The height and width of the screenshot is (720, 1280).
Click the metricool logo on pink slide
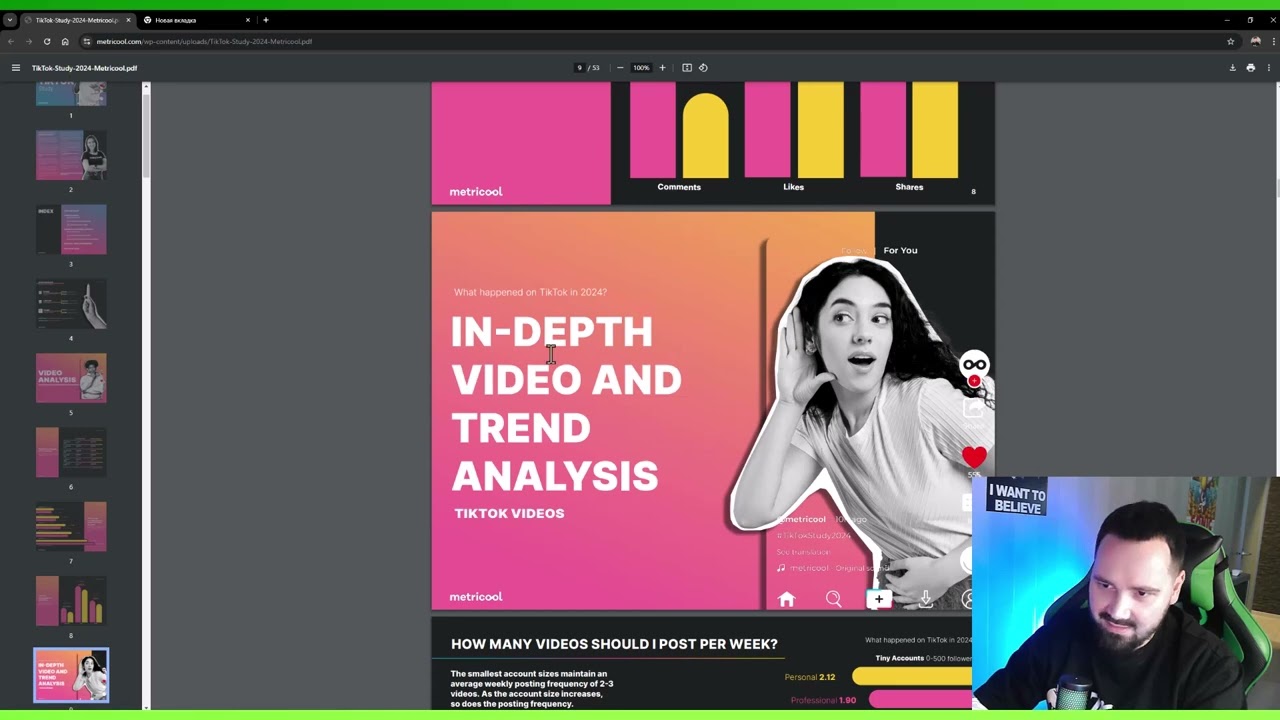476,597
